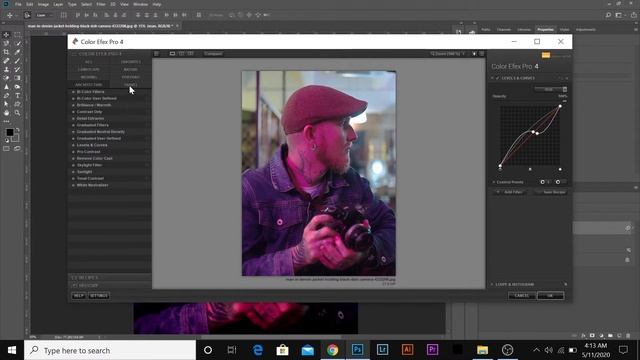Expand the Recipes section
This screenshot has height=360, width=640.
(109, 278)
